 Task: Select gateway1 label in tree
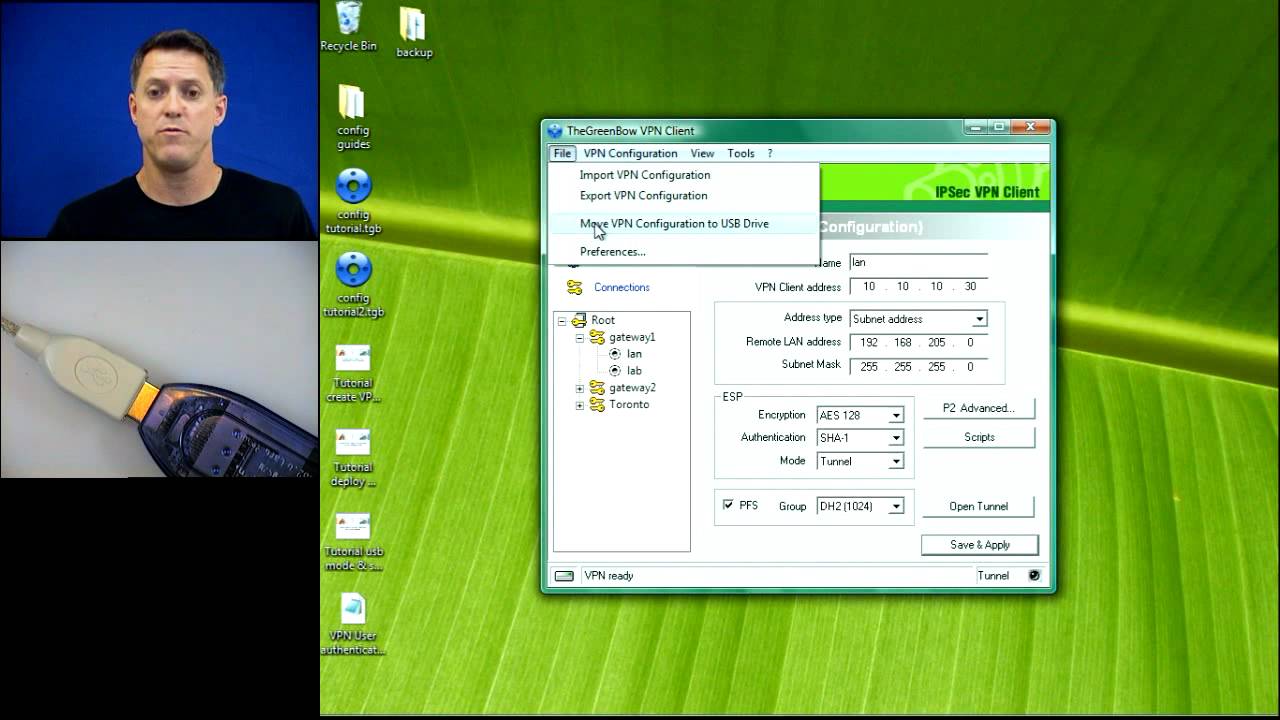click(632, 338)
